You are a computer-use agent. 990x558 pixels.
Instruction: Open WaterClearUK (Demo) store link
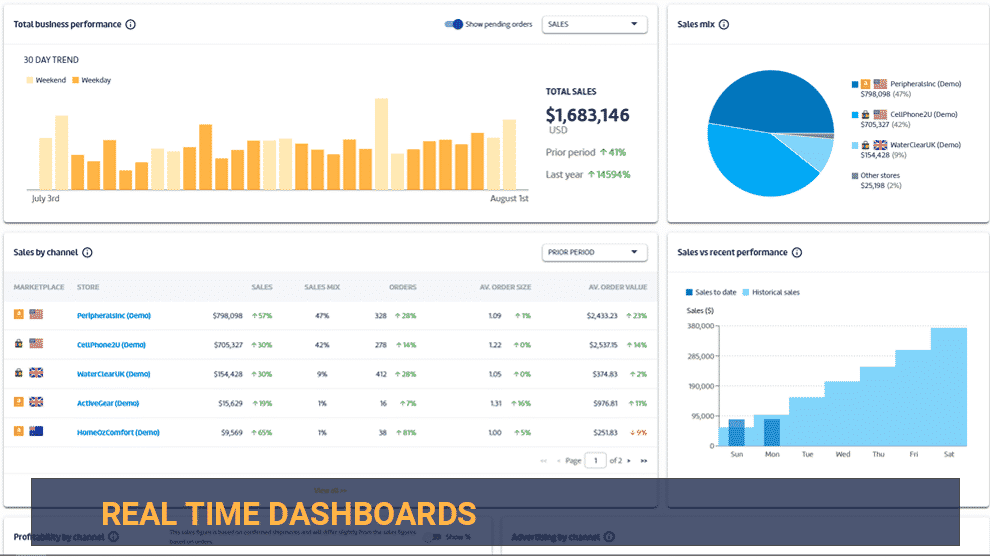[x=114, y=374]
